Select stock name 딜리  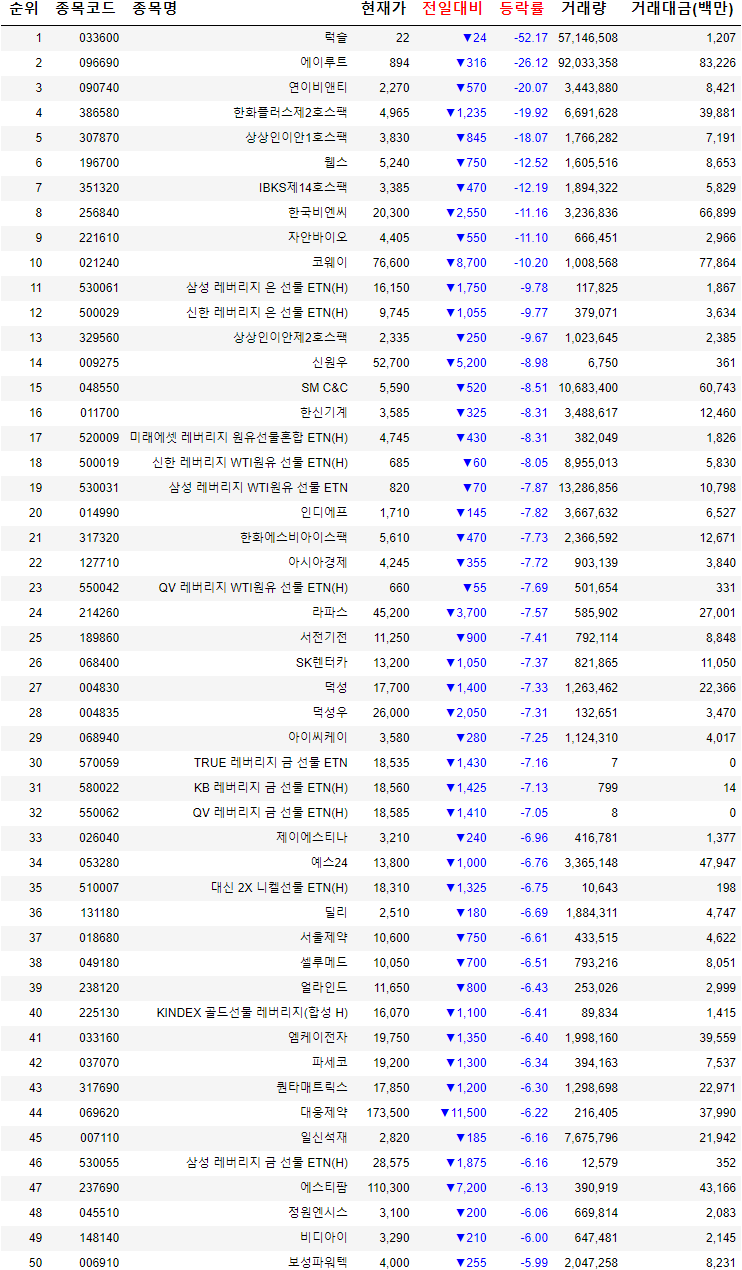pyautogui.click(x=336, y=913)
